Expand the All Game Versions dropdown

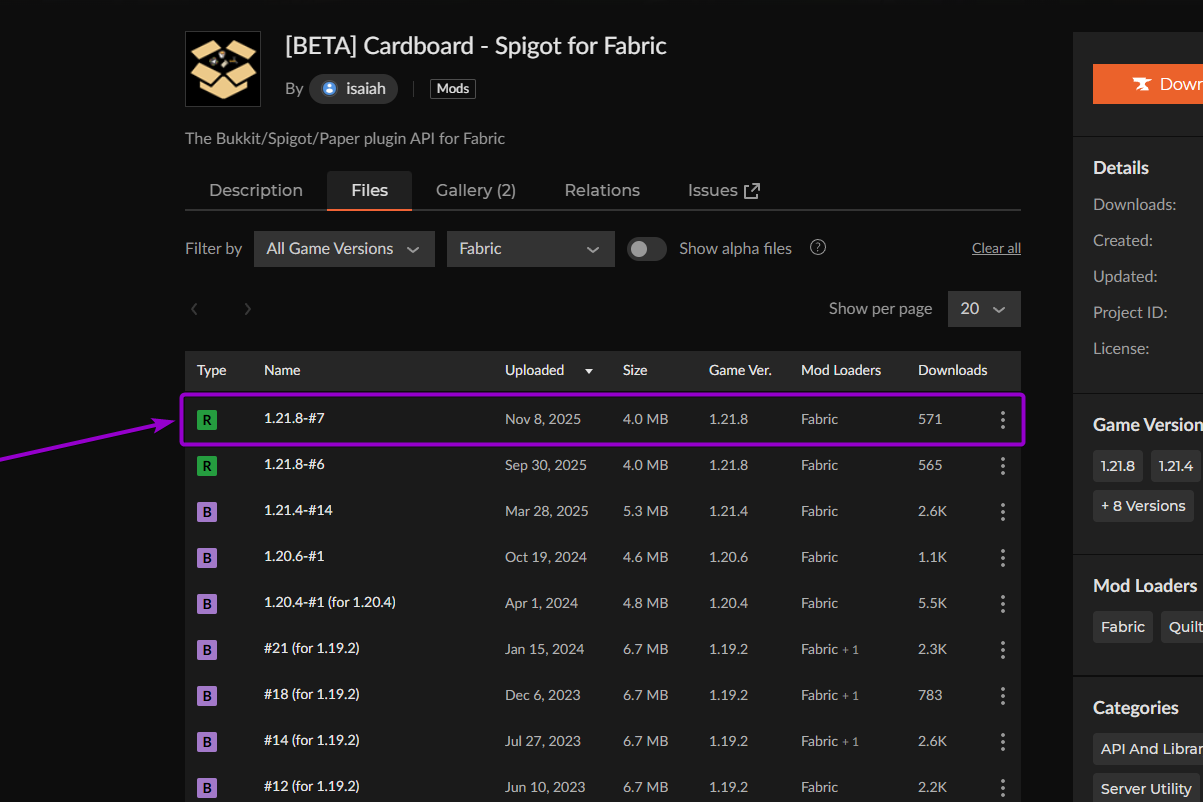click(344, 249)
